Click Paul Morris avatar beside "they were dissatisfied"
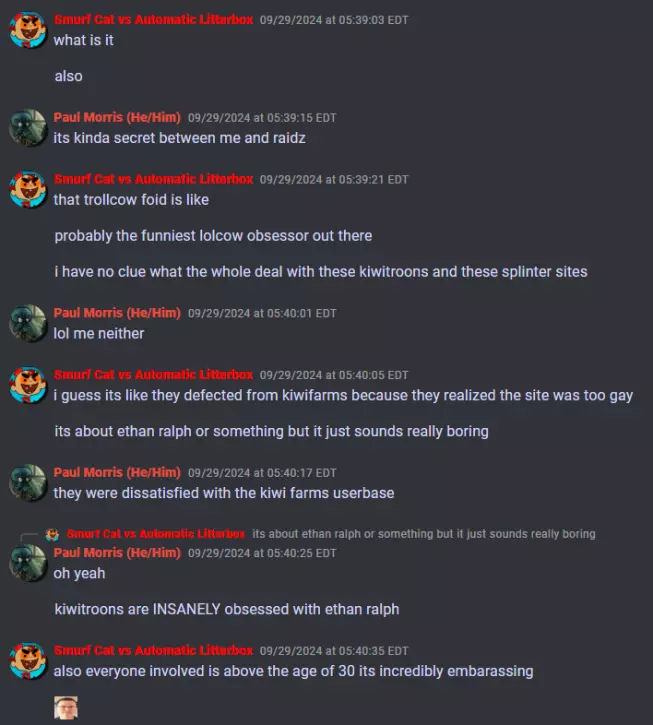The image size is (653, 725). coord(28,483)
